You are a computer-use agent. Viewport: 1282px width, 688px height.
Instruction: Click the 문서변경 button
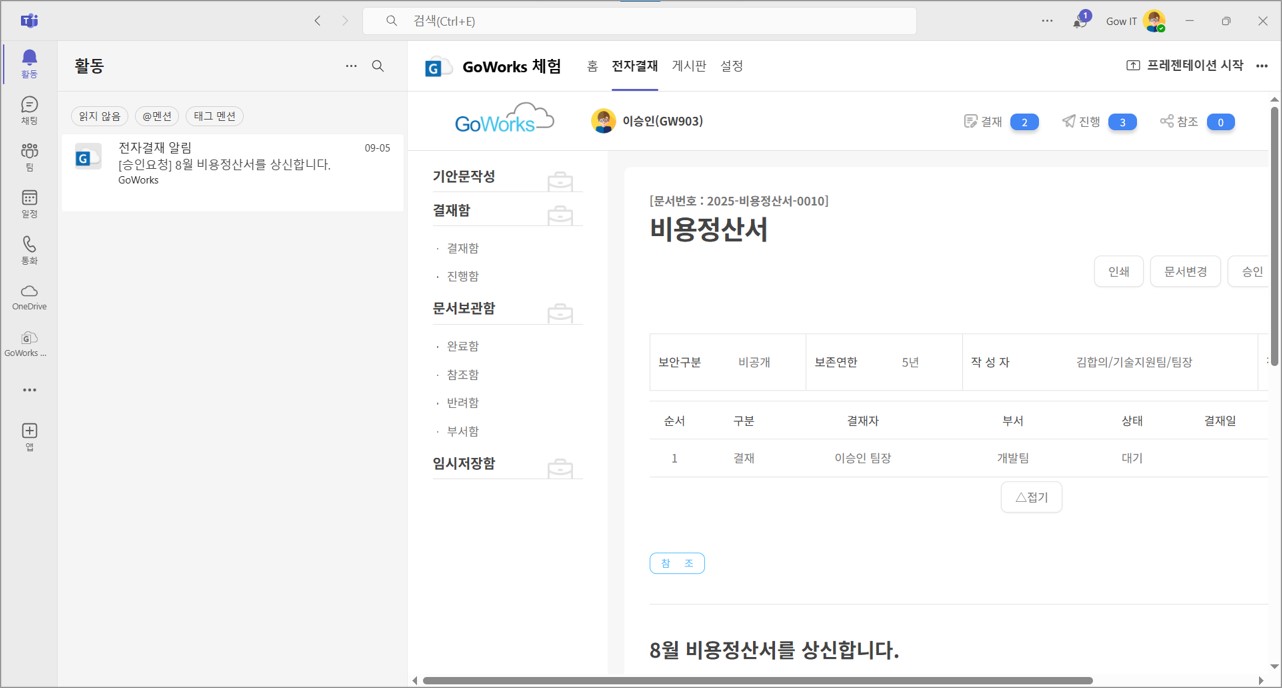coord(1184,271)
